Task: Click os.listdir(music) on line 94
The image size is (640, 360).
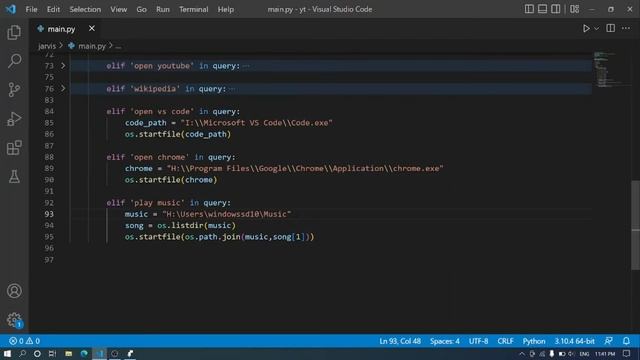Action: click(x=196, y=225)
